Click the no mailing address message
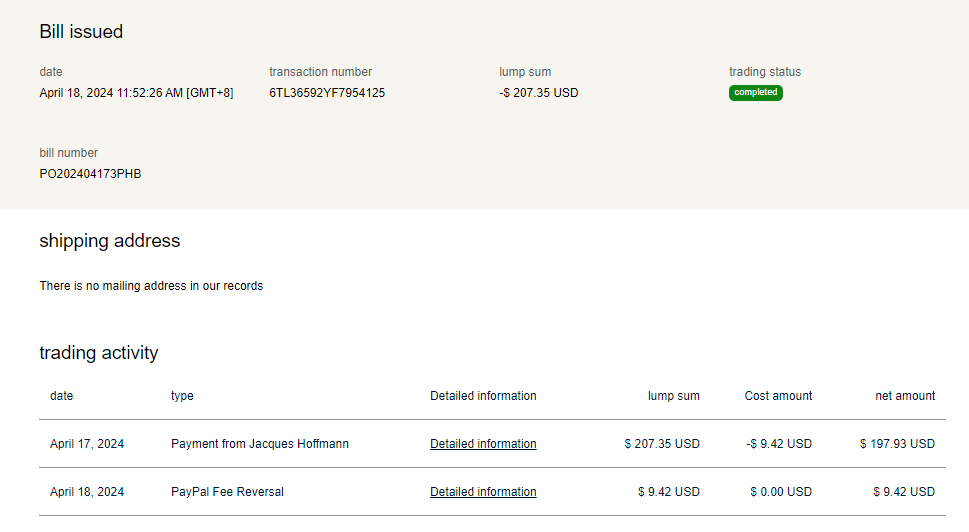This screenshot has height=532, width=969. coord(151,286)
